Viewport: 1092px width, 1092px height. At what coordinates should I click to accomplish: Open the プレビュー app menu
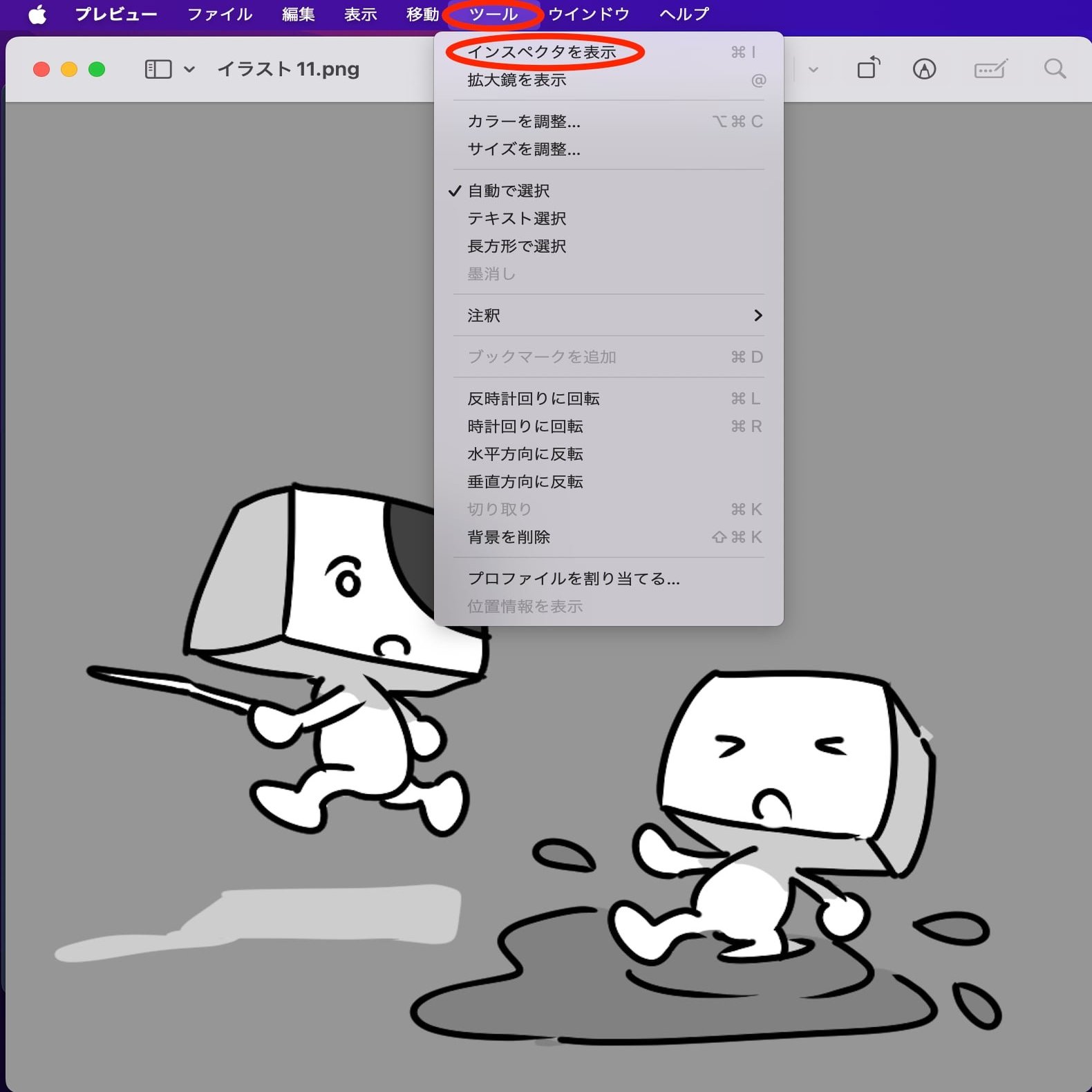[116, 14]
